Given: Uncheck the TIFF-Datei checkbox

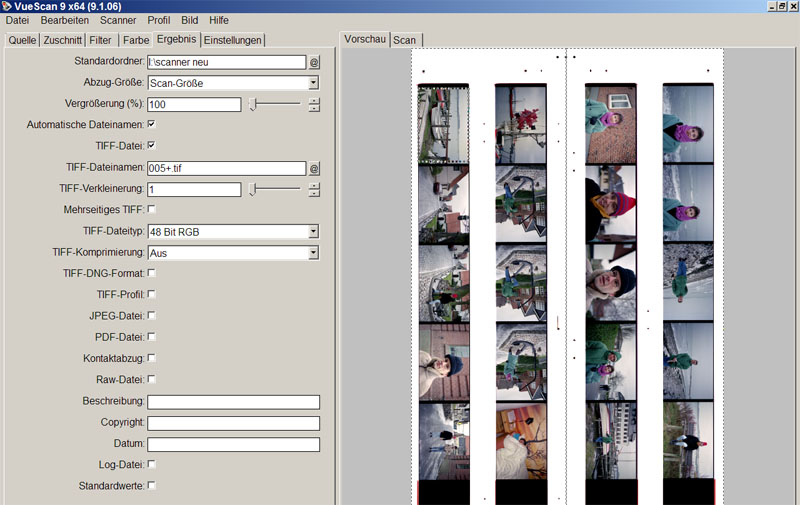Looking at the screenshot, I should coord(152,146).
